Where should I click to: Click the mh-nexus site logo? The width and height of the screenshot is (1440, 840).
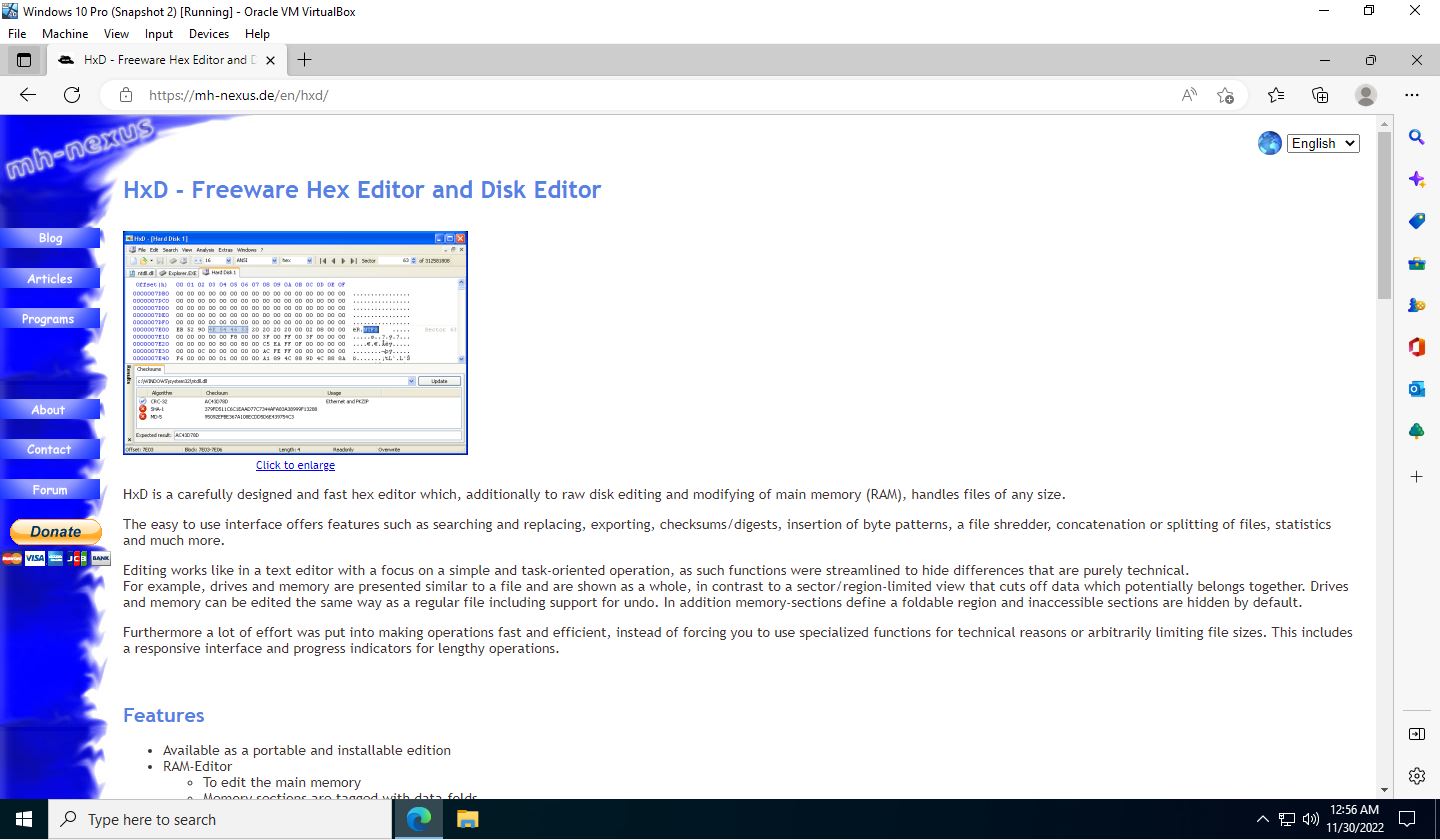pyautogui.click(x=80, y=148)
